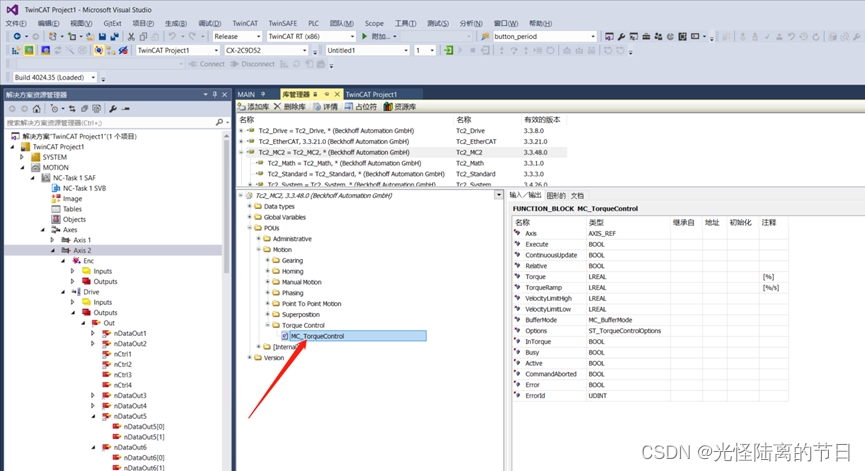Click the Sync with Active Document icon

tap(72, 109)
